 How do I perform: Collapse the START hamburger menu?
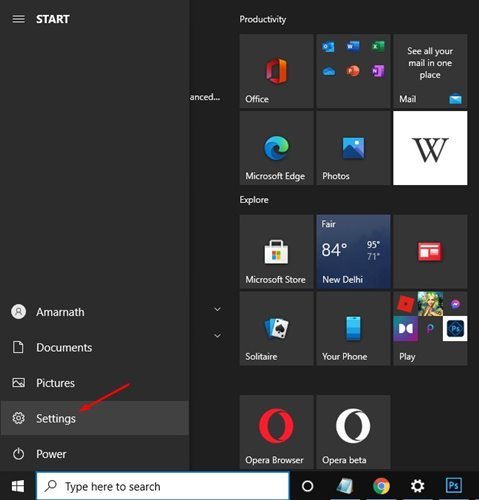(x=18, y=19)
